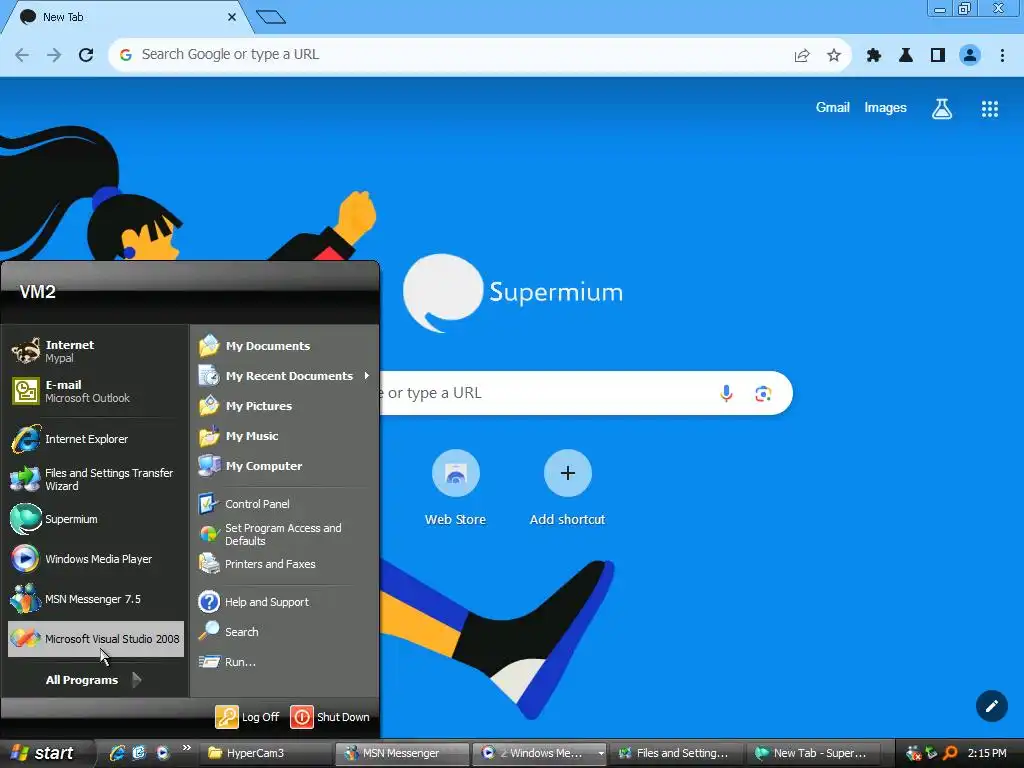Reload the current page

(86, 55)
